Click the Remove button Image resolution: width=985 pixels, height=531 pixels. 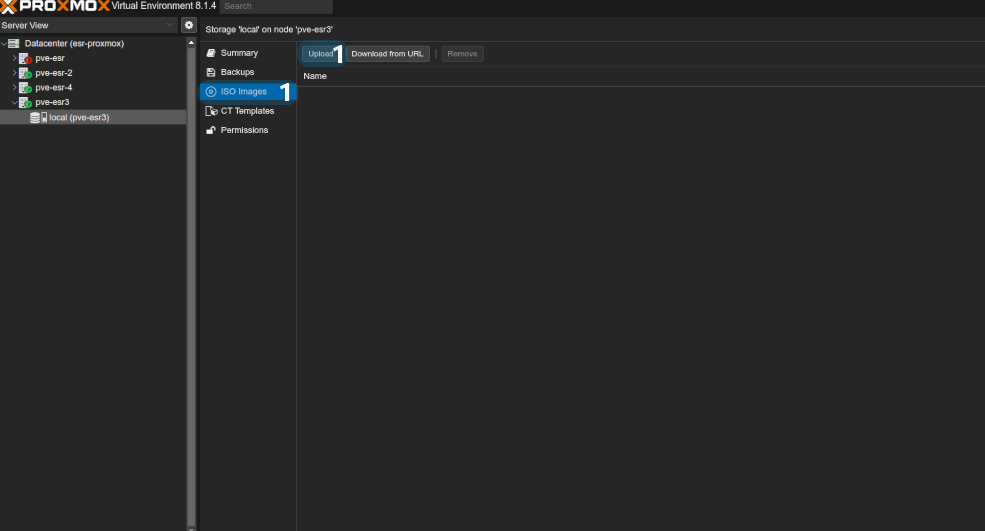coord(462,54)
